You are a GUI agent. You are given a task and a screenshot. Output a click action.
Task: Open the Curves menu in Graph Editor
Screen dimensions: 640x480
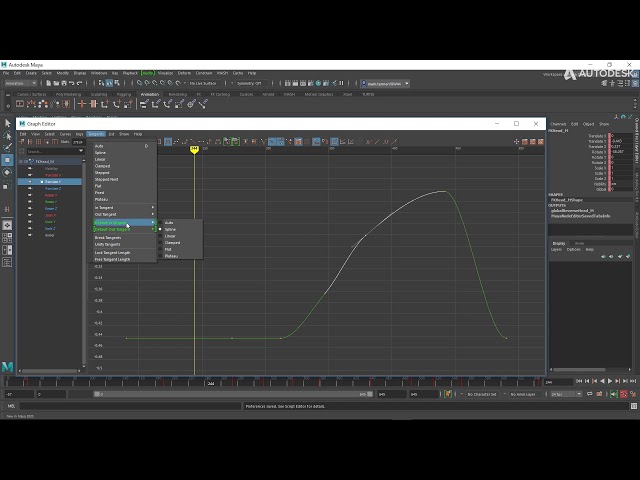65,134
